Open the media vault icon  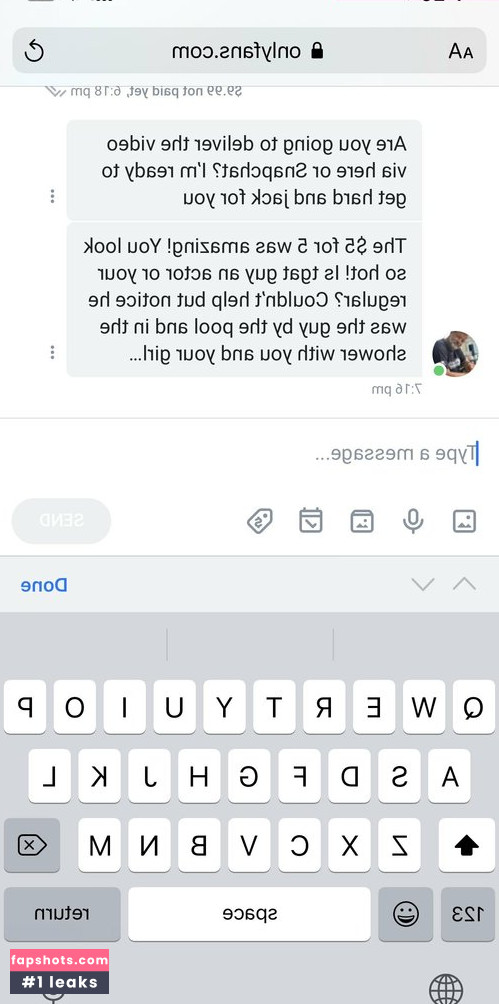click(x=362, y=521)
